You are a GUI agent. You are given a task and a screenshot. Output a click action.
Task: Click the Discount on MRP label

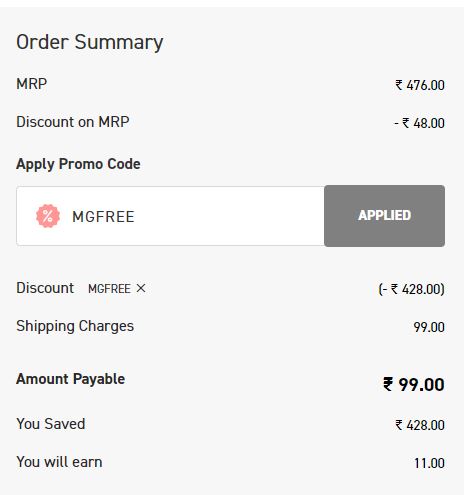73,122
